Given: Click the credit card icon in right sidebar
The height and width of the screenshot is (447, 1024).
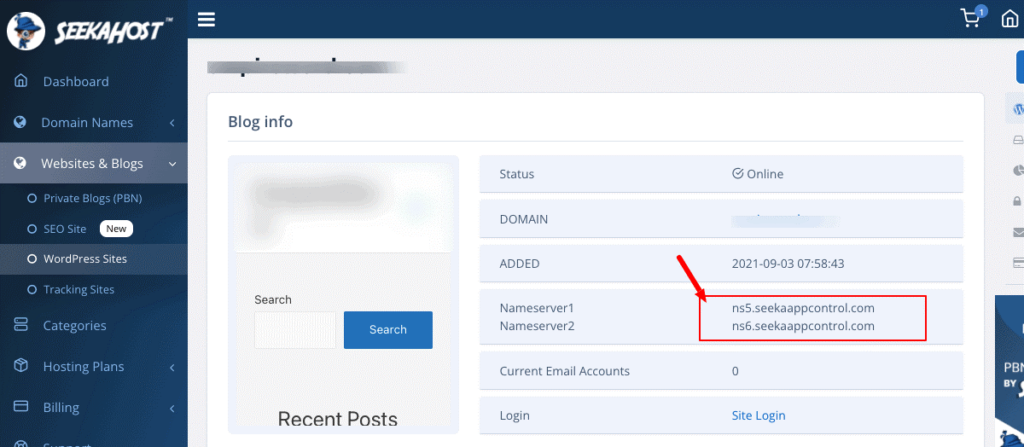Looking at the screenshot, I should click(x=1017, y=263).
